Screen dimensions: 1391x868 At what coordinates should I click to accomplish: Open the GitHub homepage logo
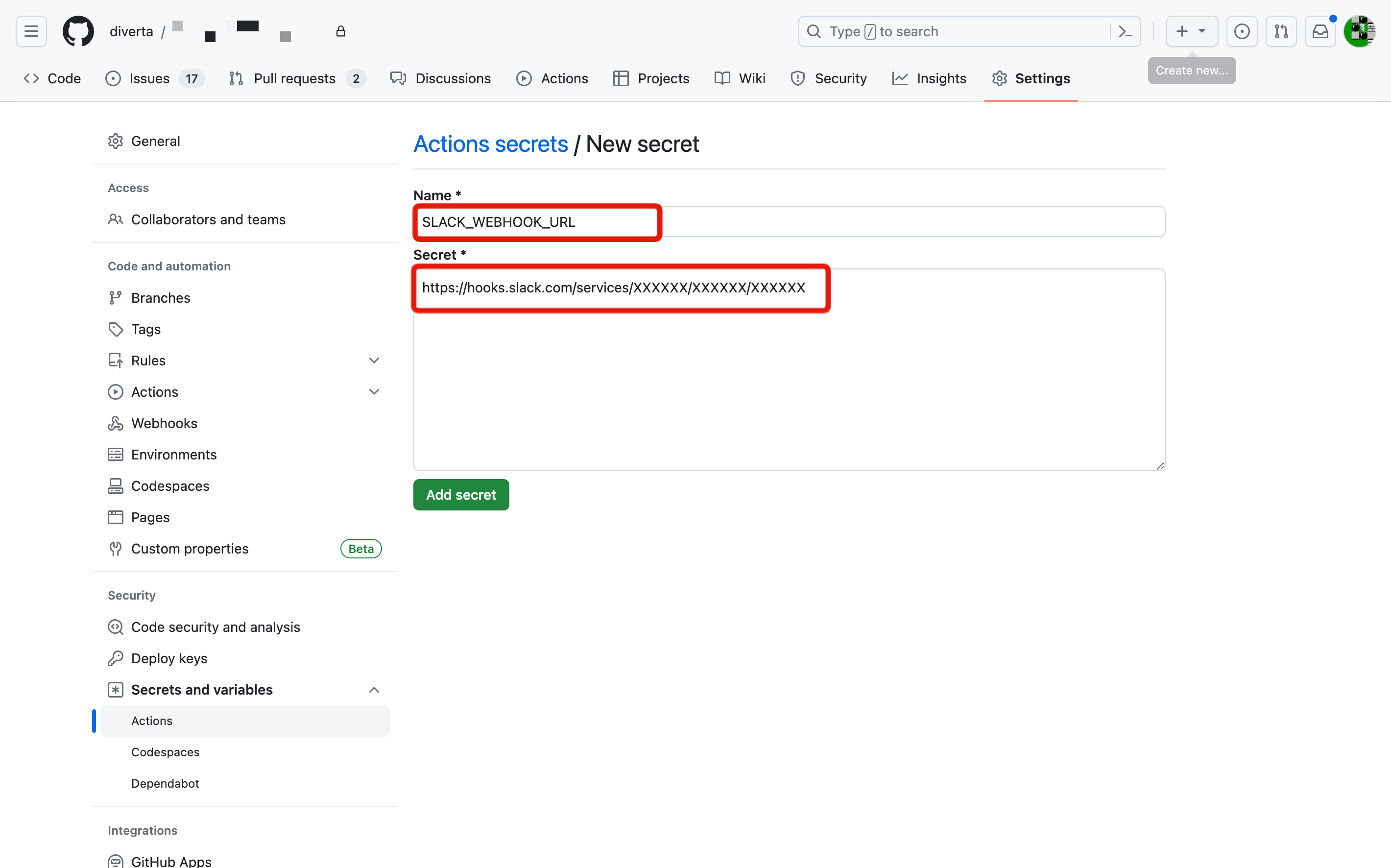pyautogui.click(x=78, y=31)
